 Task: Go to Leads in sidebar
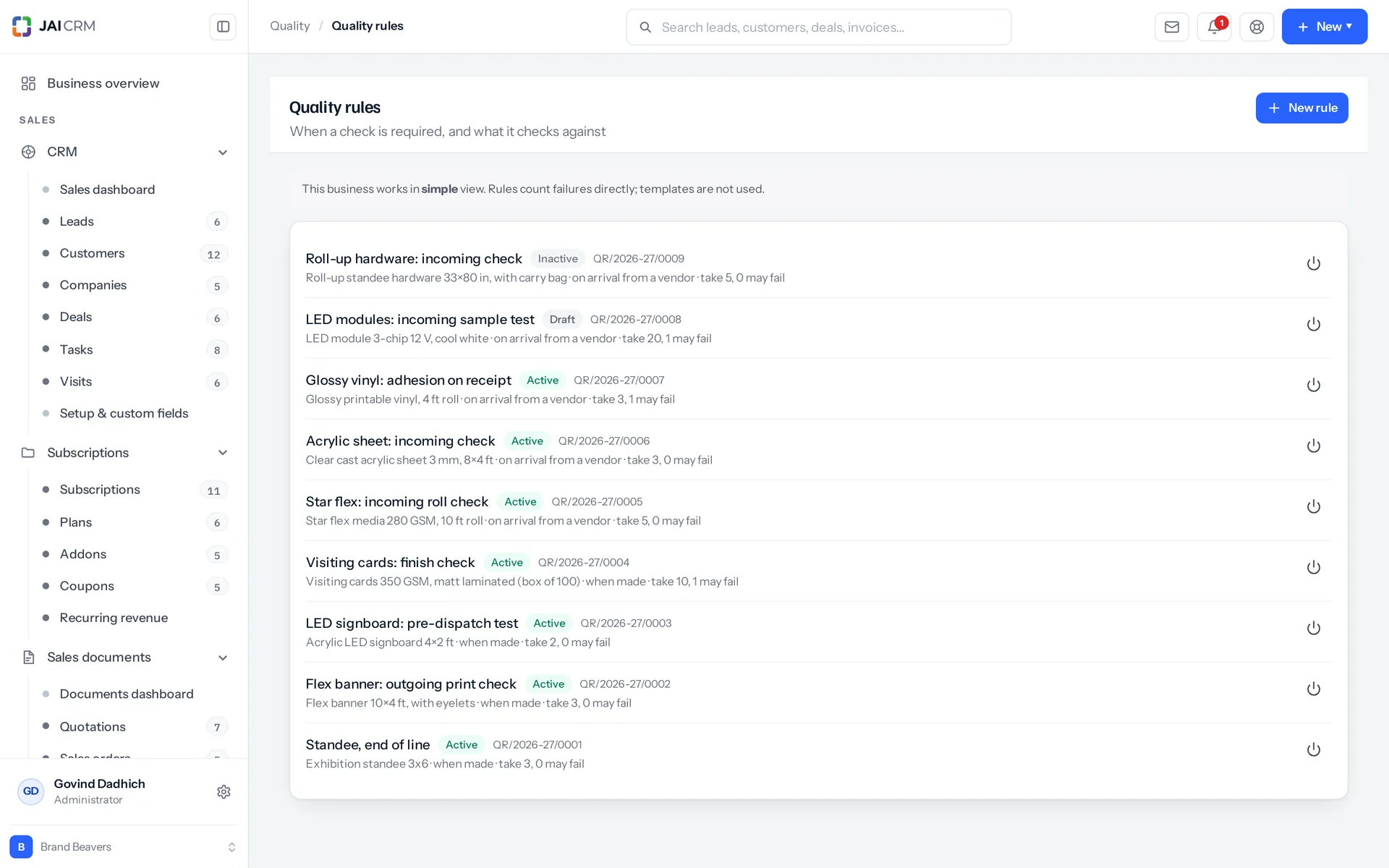pyautogui.click(x=135, y=221)
